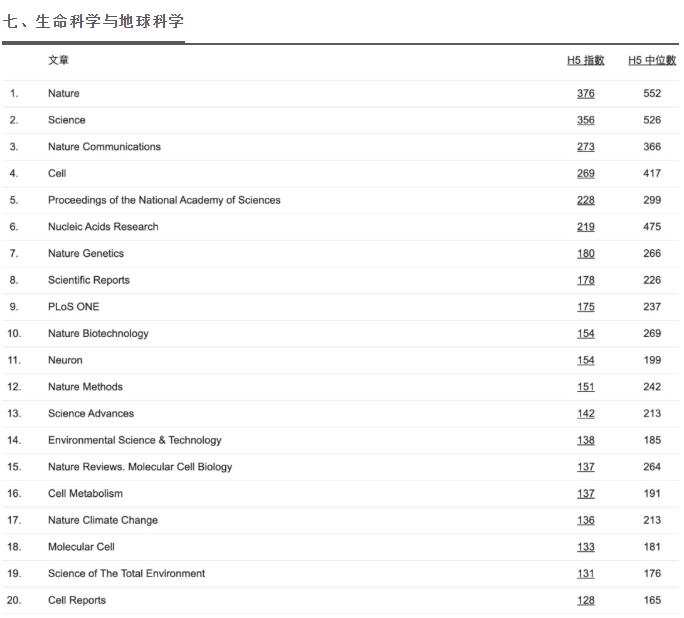684x618 pixels.
Task: Select Proceedings of the National Academy of Sciences
Action: tap(164, 200)
